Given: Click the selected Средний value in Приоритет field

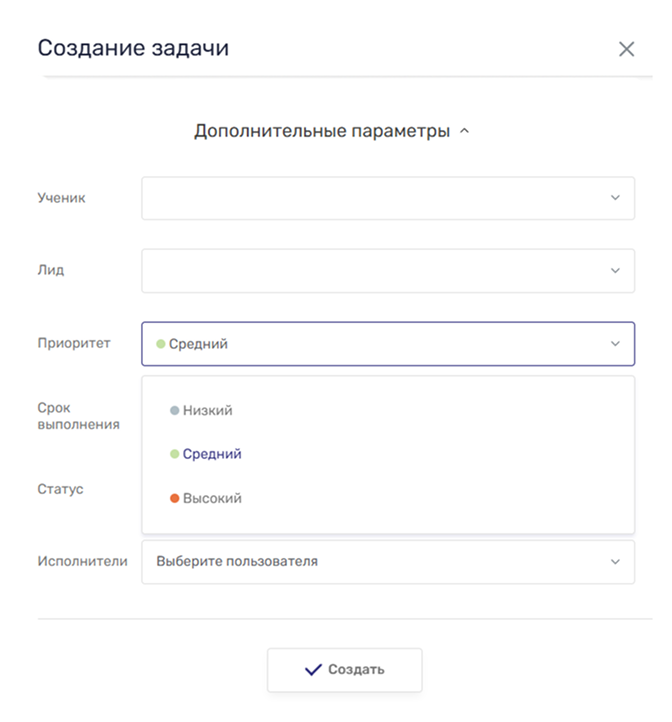Looking at the screenshot, I should tap(198, 344).
